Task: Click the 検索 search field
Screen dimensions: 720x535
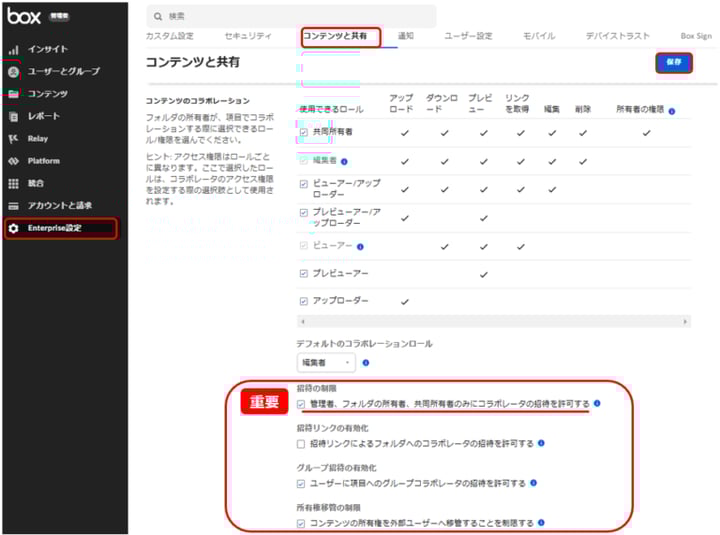Action: pyautogui.click(x=290, y=16)
